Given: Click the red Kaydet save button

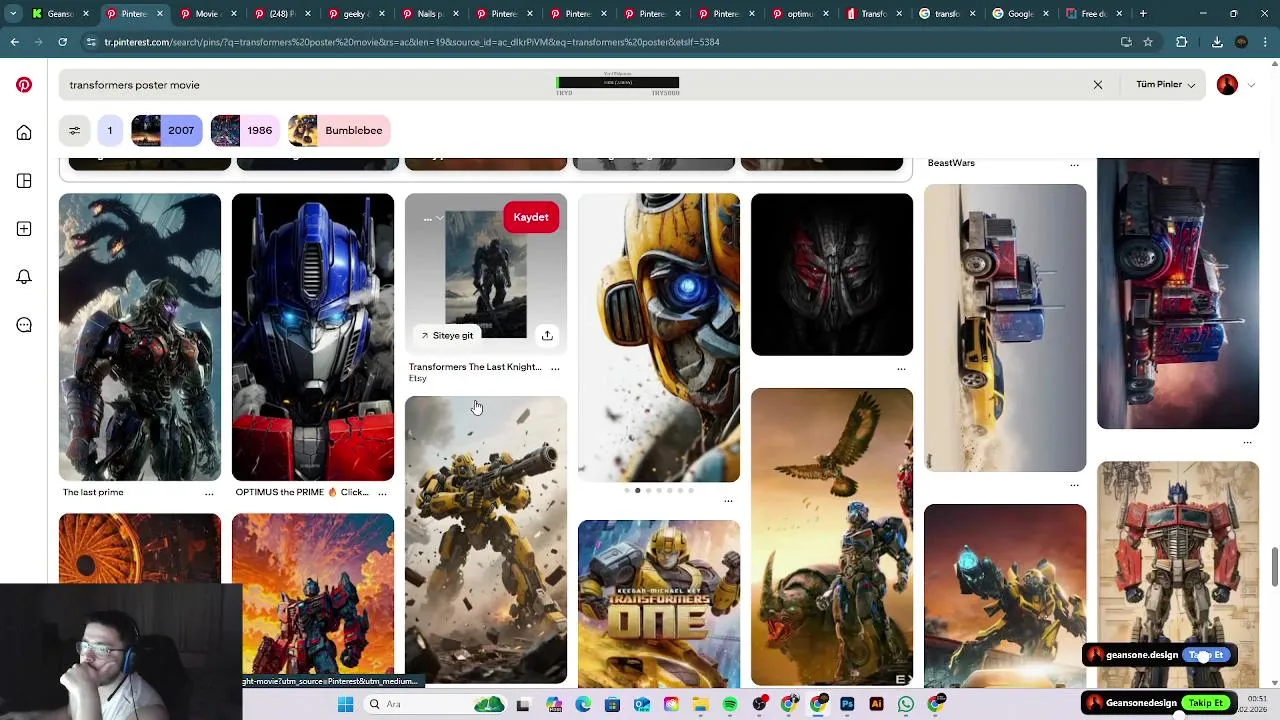Looking at the screenshot, I should tap(530, 217).
